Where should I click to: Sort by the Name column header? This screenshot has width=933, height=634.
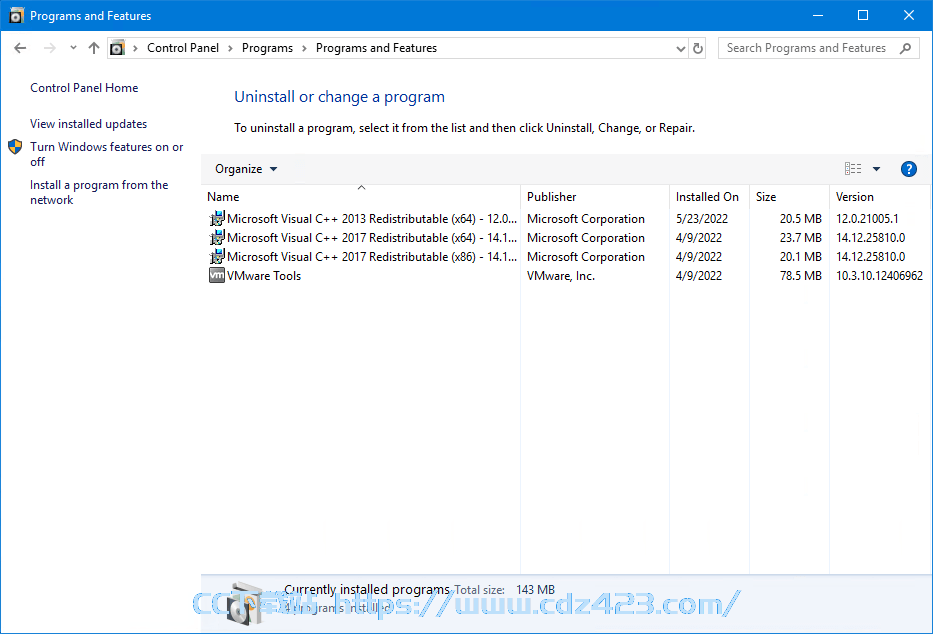(361, 197)
